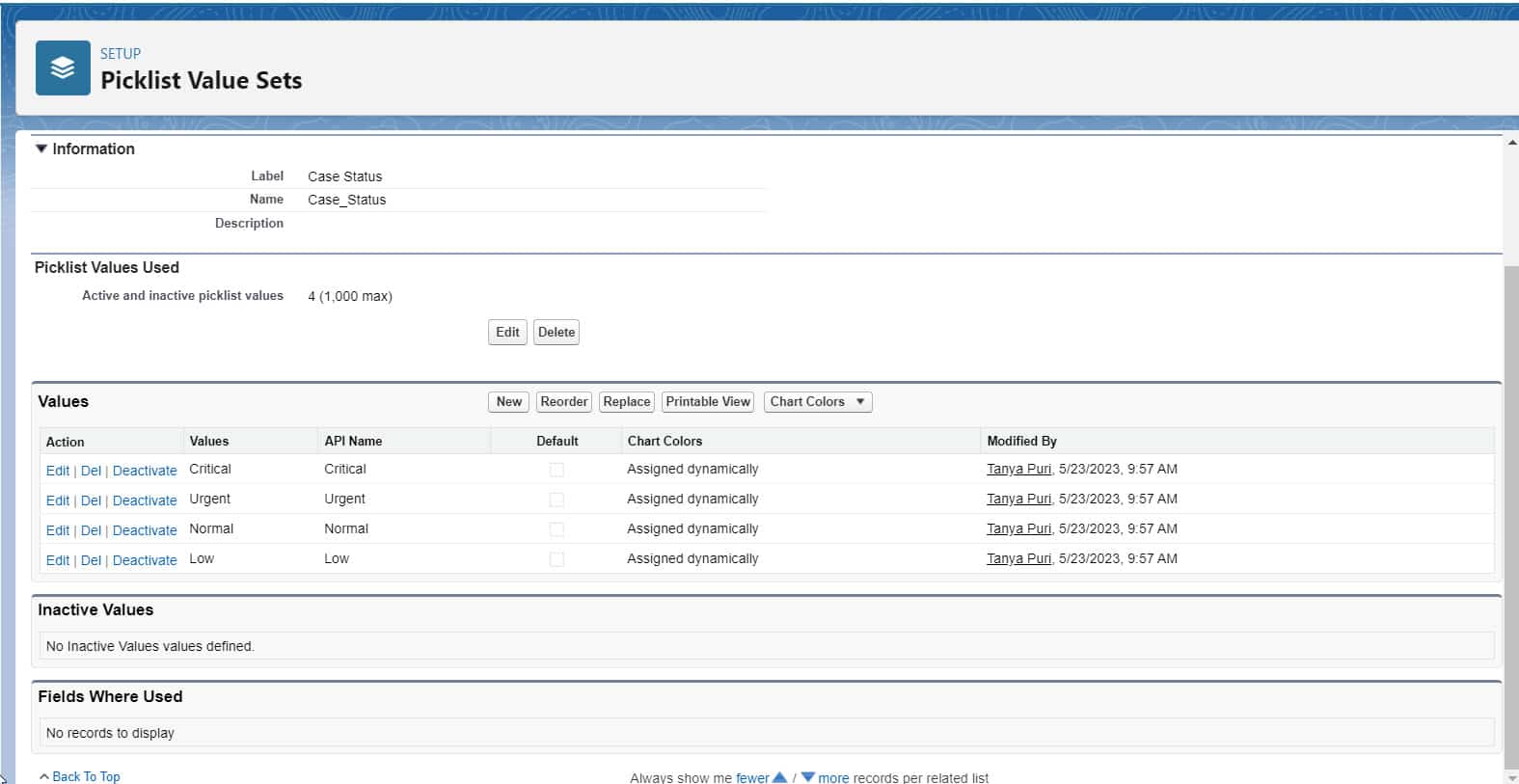Click the fewer records link

[752, 777]
